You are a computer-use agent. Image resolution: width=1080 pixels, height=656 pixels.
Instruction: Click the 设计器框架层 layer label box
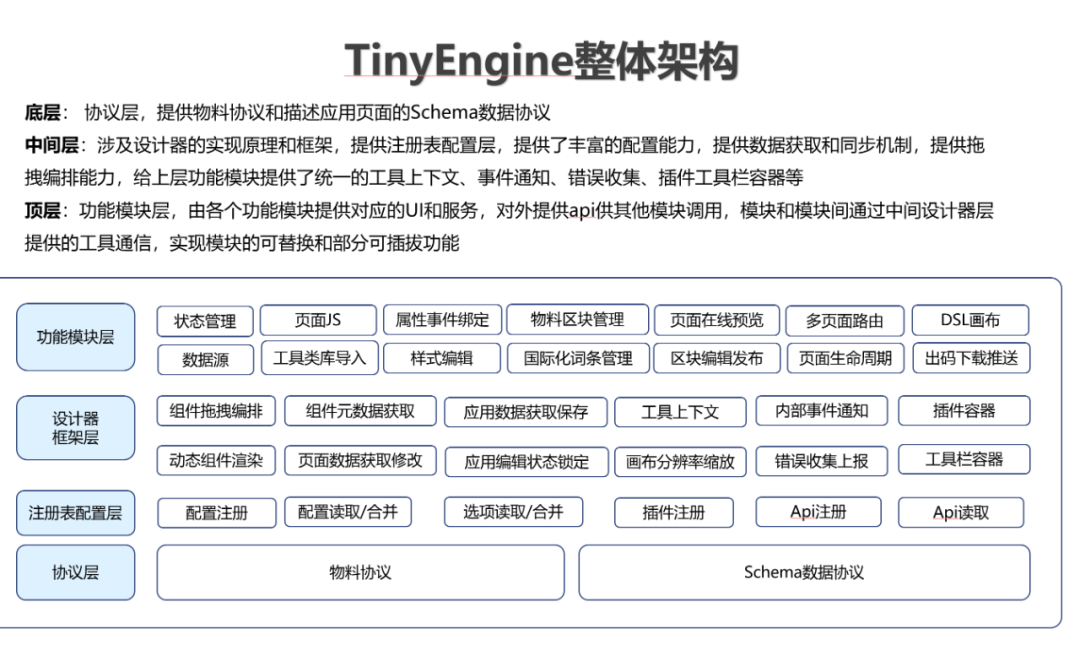[x=76, y=428]
